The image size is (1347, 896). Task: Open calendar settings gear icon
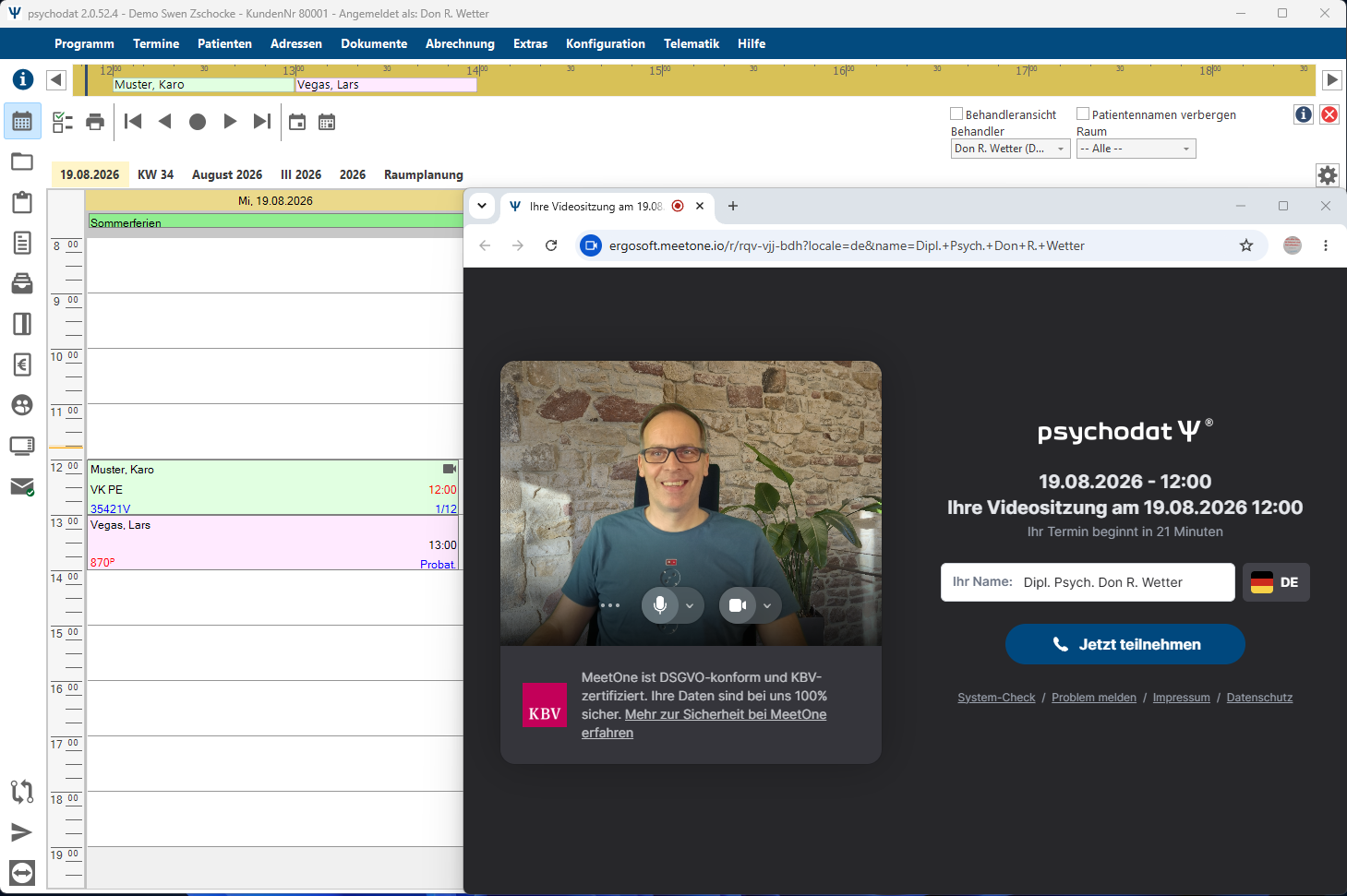[1328, 175]
